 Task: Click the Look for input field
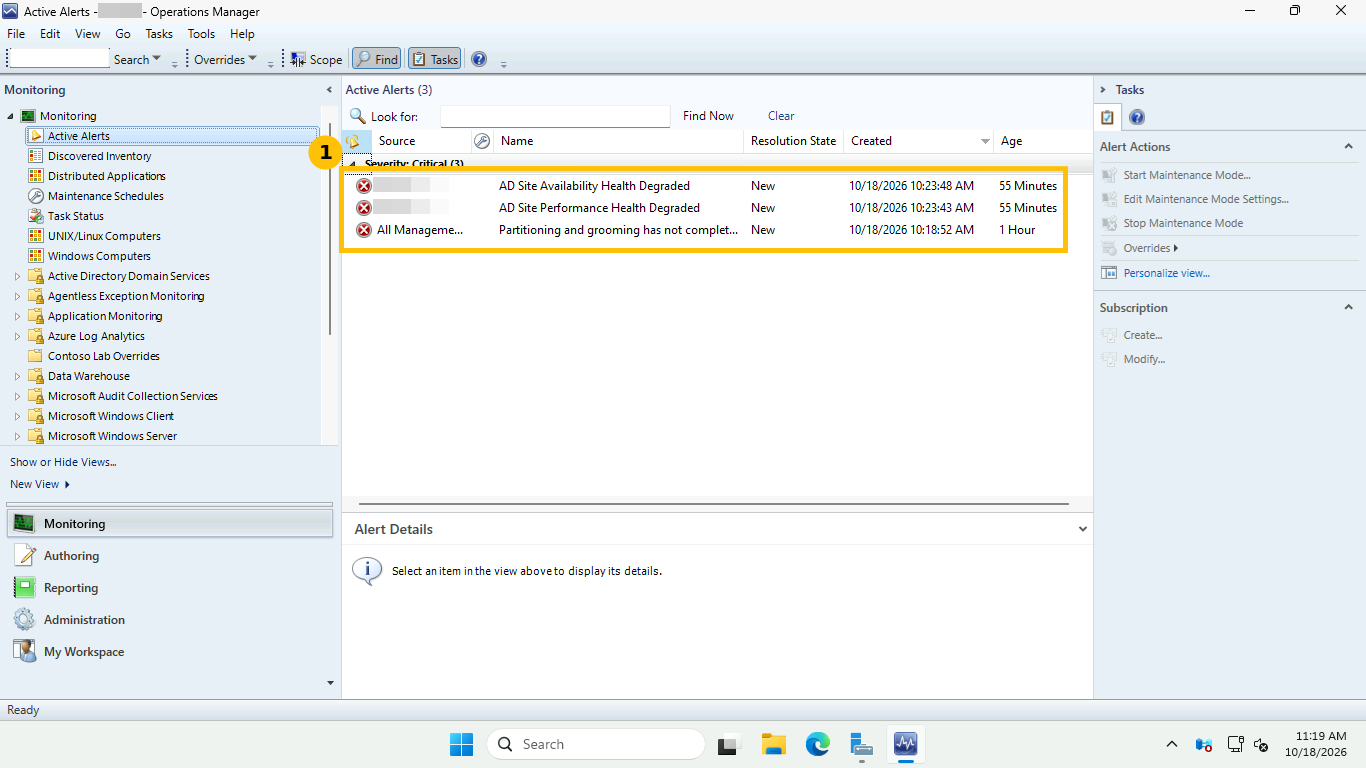(x=555, y=116)
